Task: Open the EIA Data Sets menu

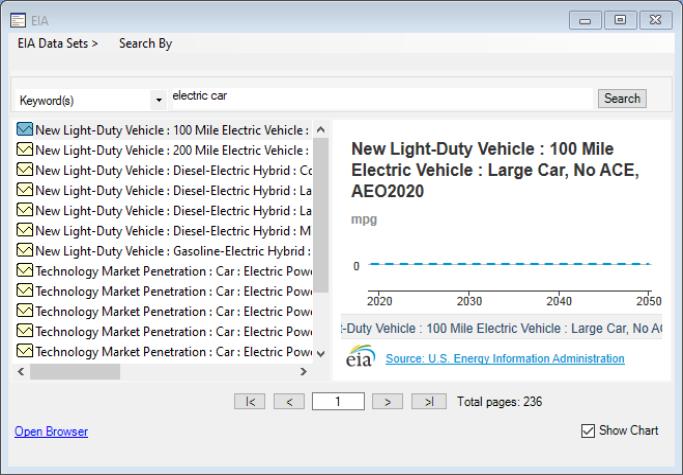Action: [x=58, y=44]
